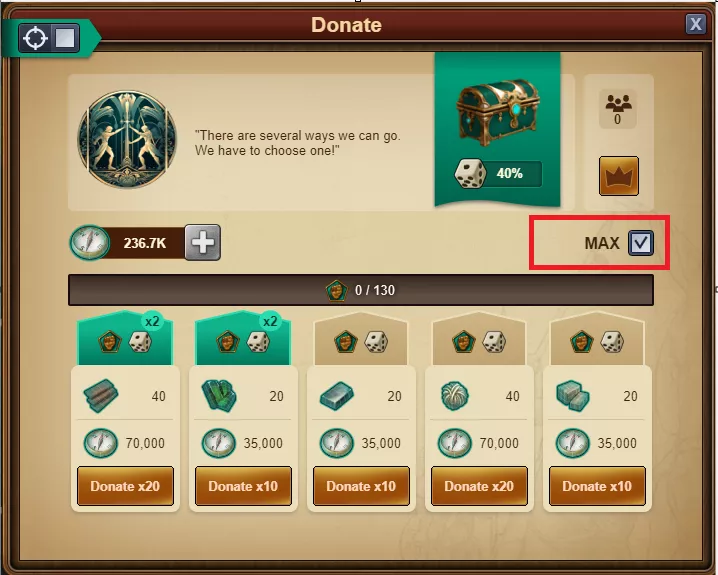Image resolution: width=718 pixels, height=575 pixels.
Task: Close the Donate window
Action: [x=696, y=24]
